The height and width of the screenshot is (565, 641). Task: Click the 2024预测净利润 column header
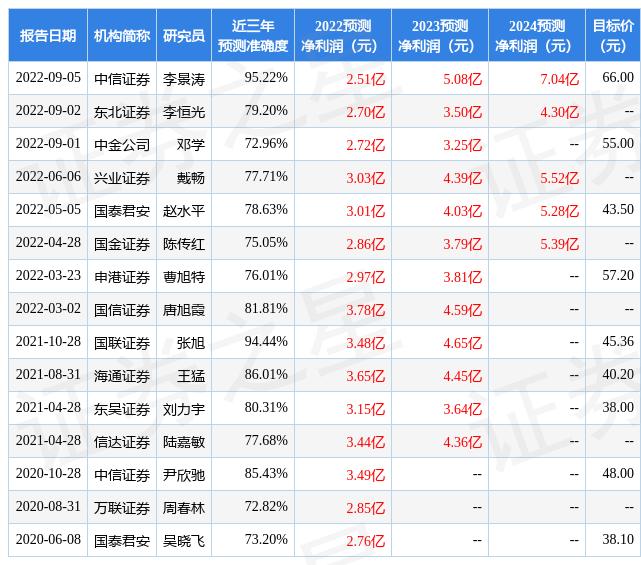[x=537, y=36]
